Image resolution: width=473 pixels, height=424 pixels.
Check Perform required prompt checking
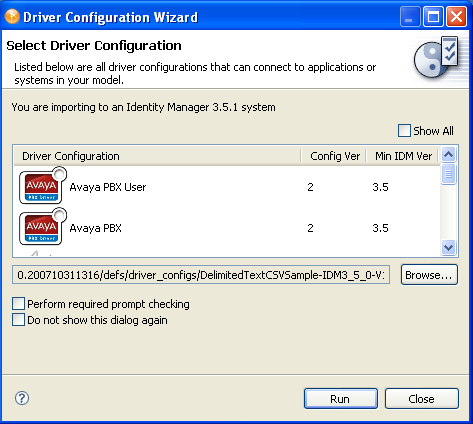coord(18,304)
